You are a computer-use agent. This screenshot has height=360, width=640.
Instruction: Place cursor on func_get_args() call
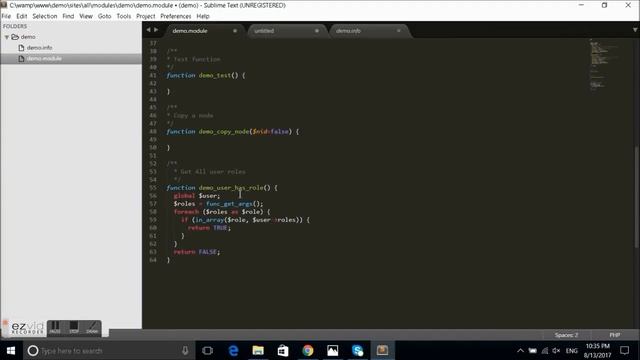coord(234,204)
